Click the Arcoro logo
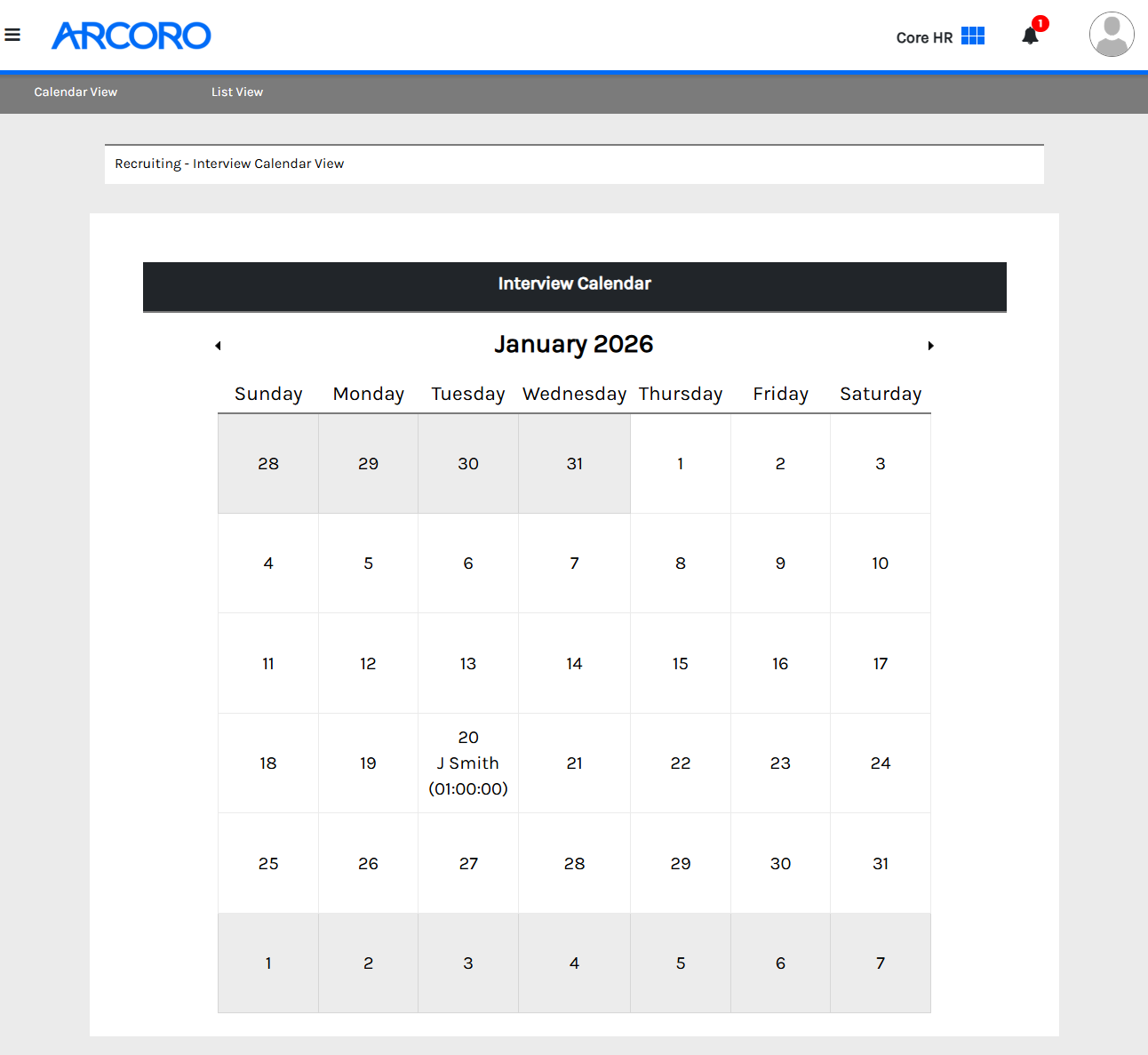 [131, 36]
